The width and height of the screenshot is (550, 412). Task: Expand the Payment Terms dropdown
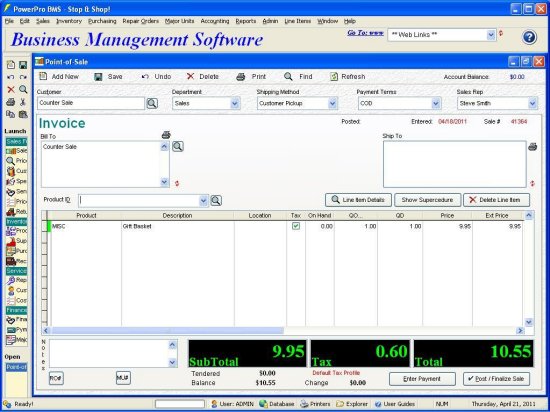tap(436, 103)
